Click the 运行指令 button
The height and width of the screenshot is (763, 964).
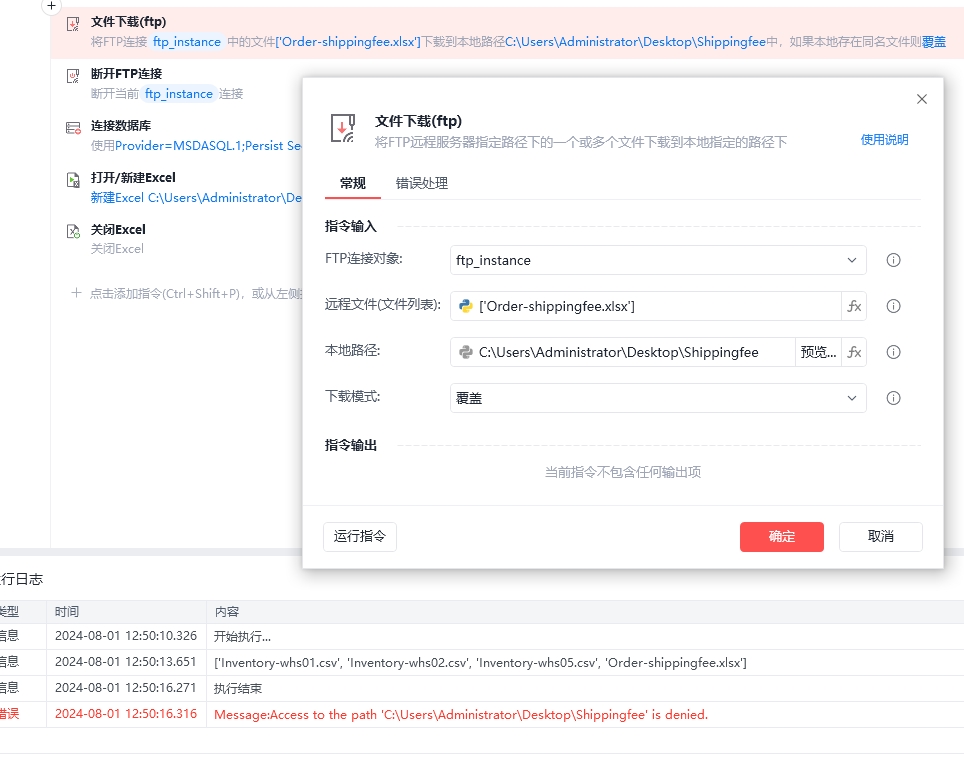tap(360, 537)
